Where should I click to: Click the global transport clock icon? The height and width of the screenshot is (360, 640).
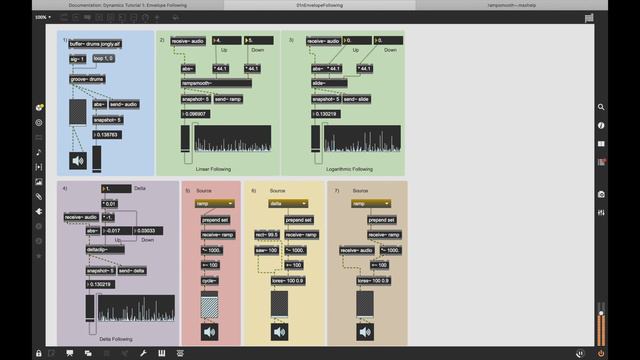580,353
